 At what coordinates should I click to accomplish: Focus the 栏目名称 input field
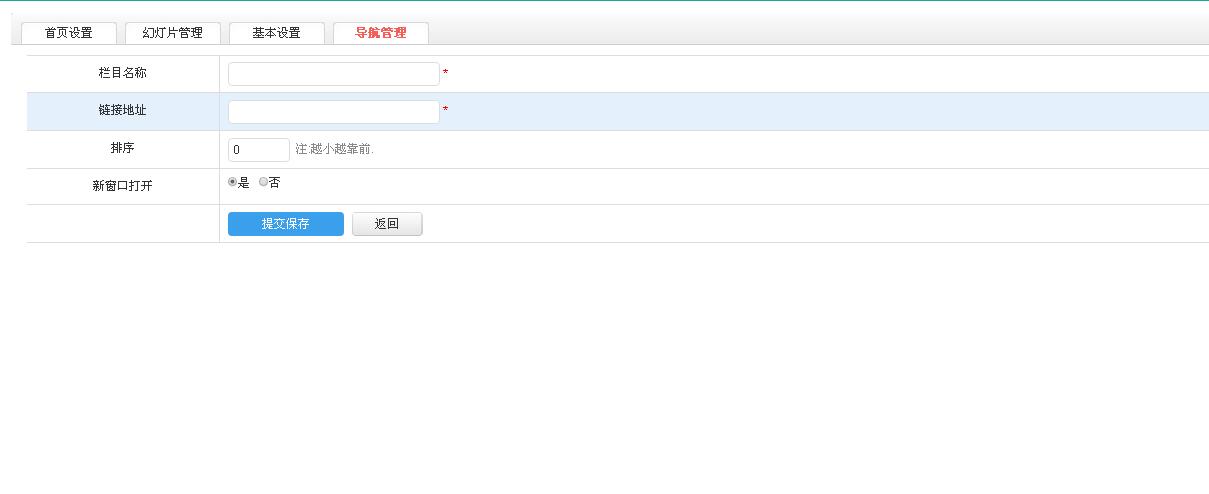pyautogui.click(x=334, y=74)
